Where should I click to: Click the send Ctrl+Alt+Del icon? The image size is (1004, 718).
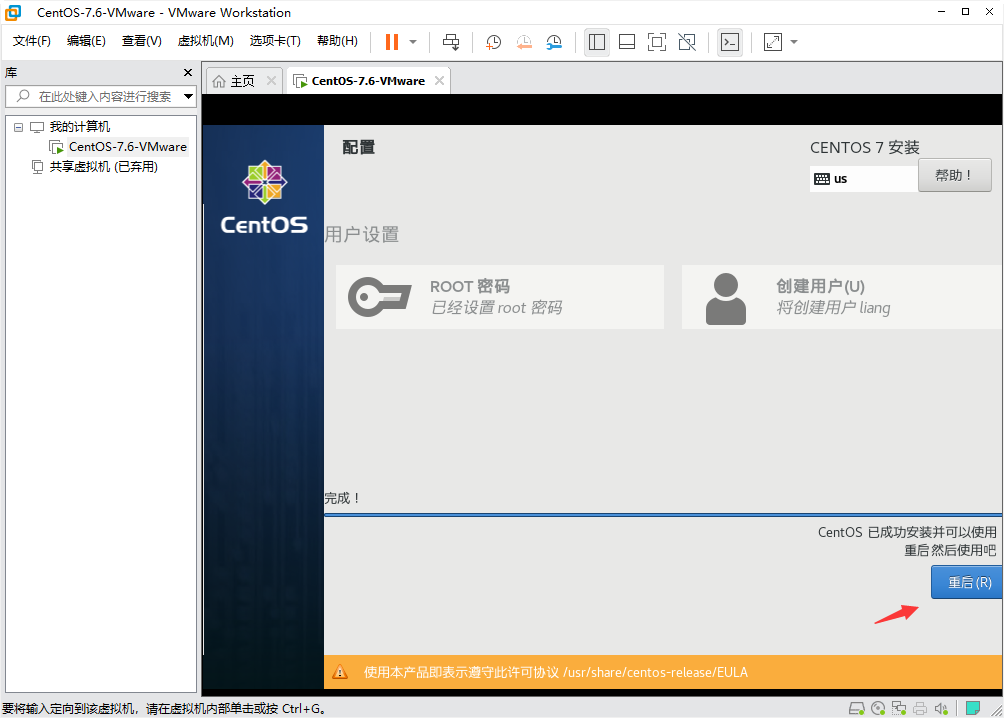[x=451, y=42]
